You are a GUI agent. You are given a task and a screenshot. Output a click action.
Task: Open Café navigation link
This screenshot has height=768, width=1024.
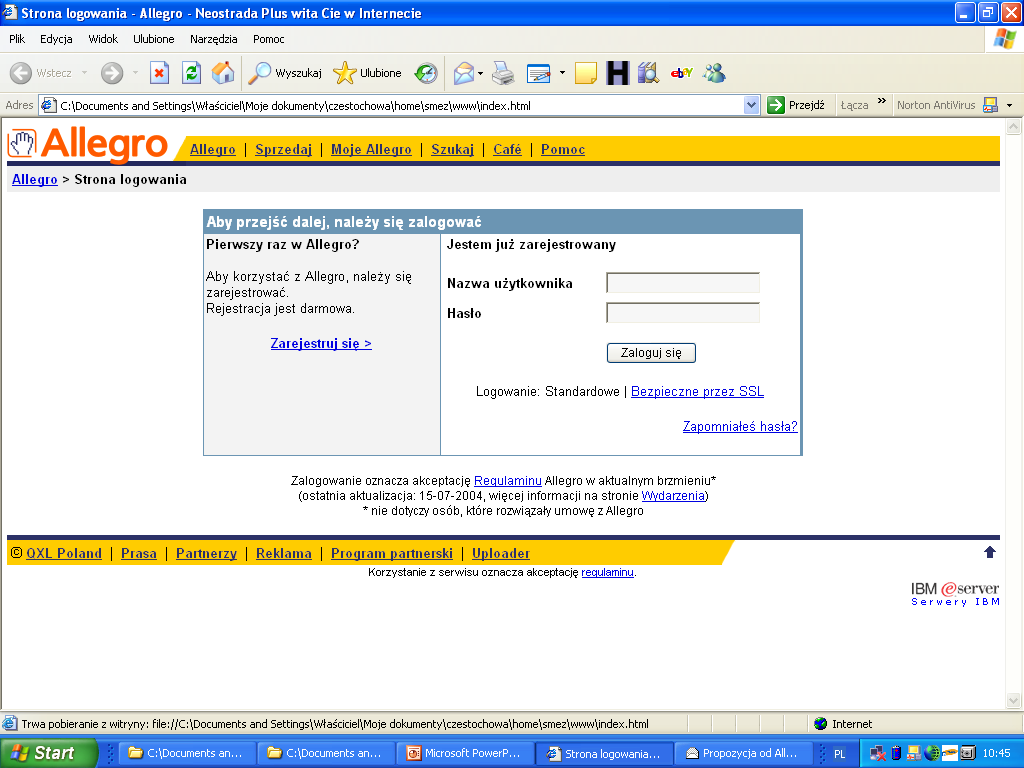click(507, 150)
